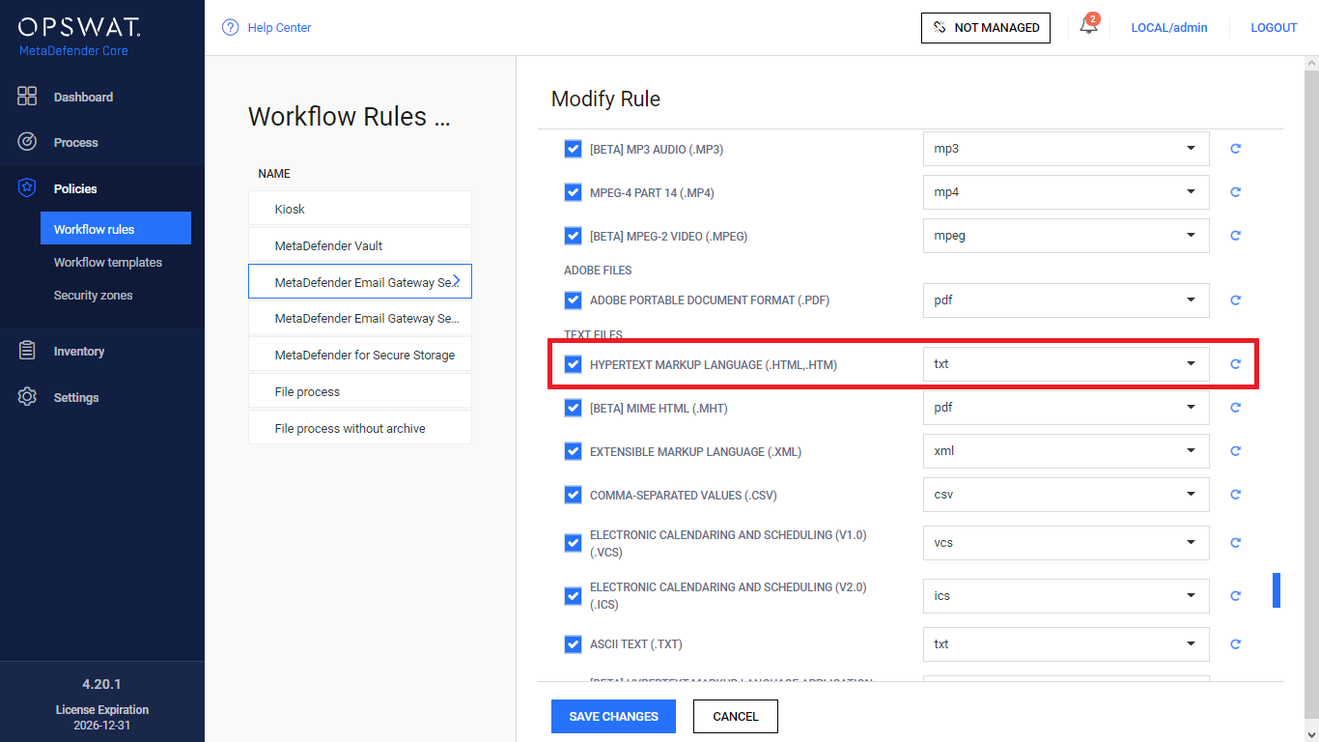Open the mpeg target format dropdown
Viewport: 1319px width, 742px height.
pos(1066,236)
